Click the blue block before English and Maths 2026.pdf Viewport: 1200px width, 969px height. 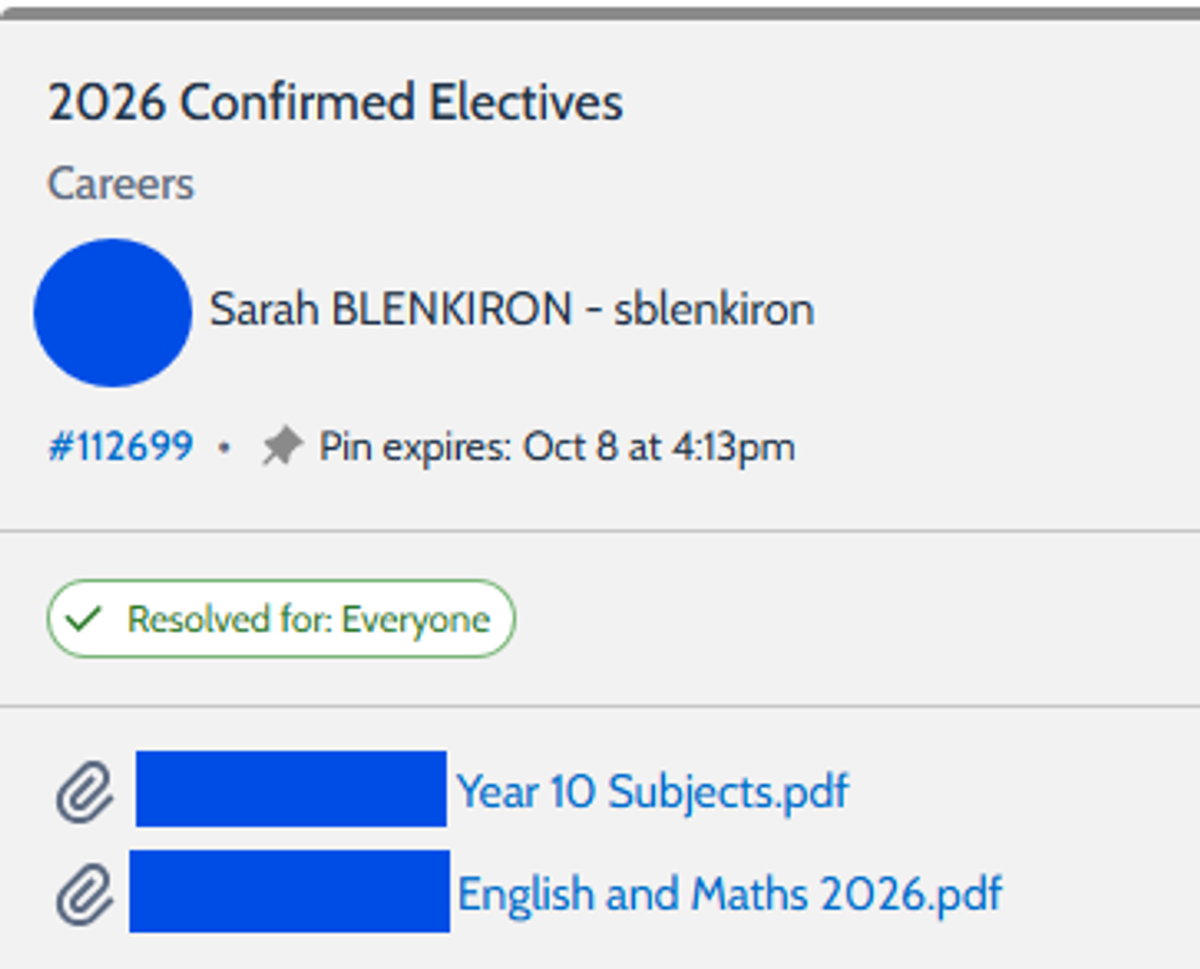(290, 891)
